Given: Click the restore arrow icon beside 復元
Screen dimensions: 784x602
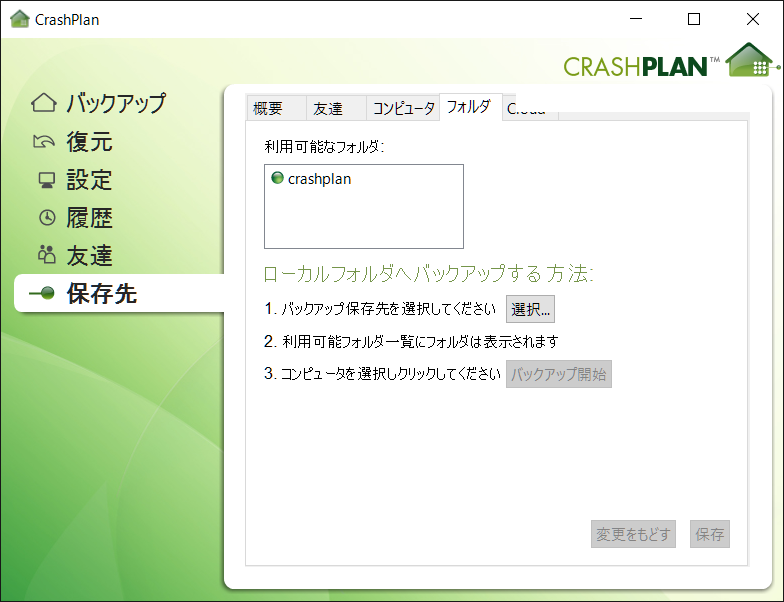Looking at the screenshot, I should (44, 142).
